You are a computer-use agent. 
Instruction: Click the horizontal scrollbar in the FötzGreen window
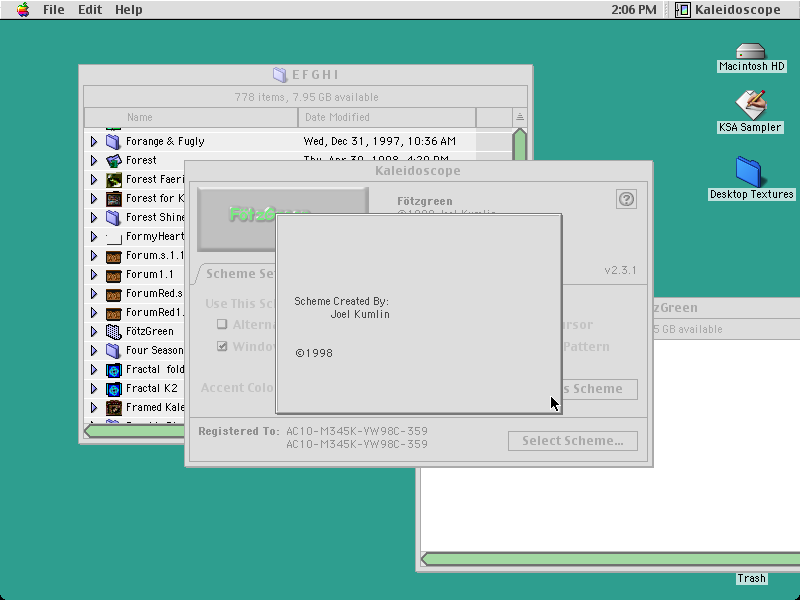(610, 559)
